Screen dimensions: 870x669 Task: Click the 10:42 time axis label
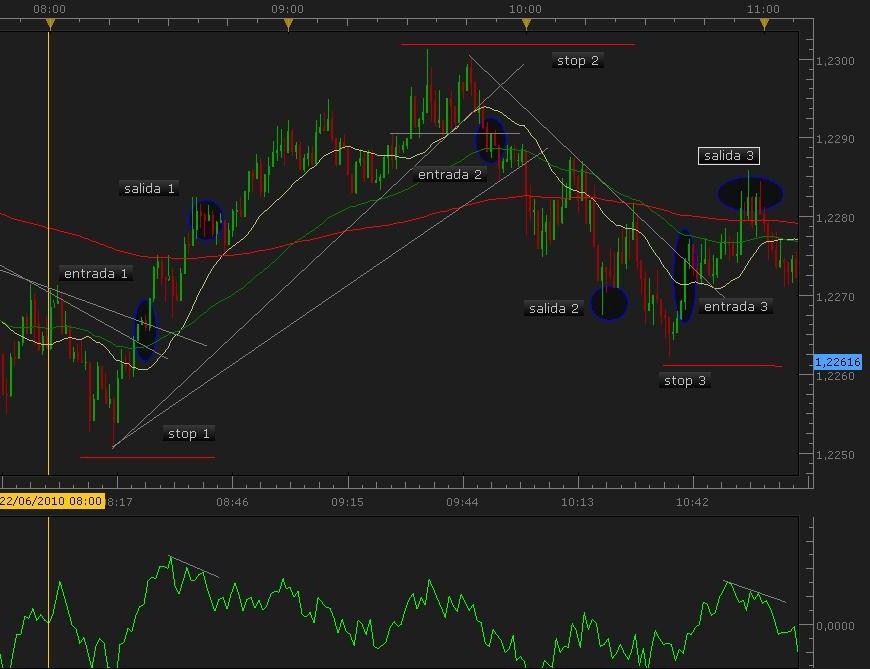pyautogui.click(x=692, y=502)
